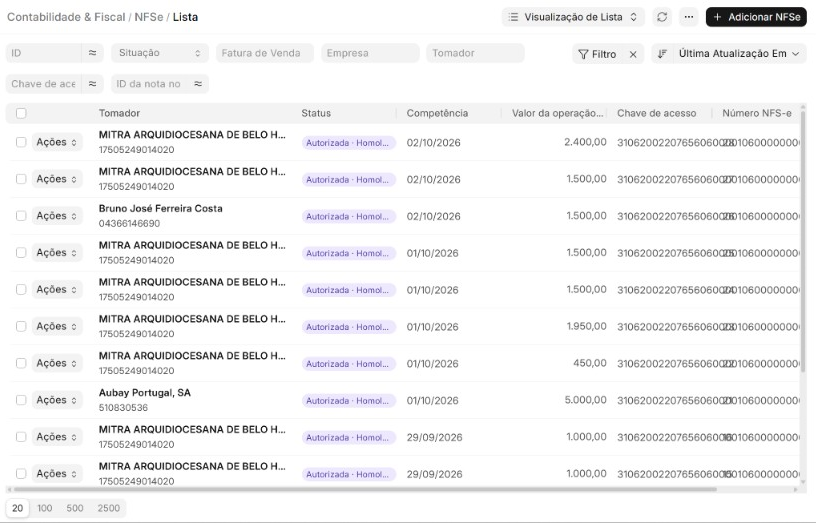The image size is (816, 523).
Task: Click status badge in the Aubay Portugal row
Action: click(x=349, y=401)
